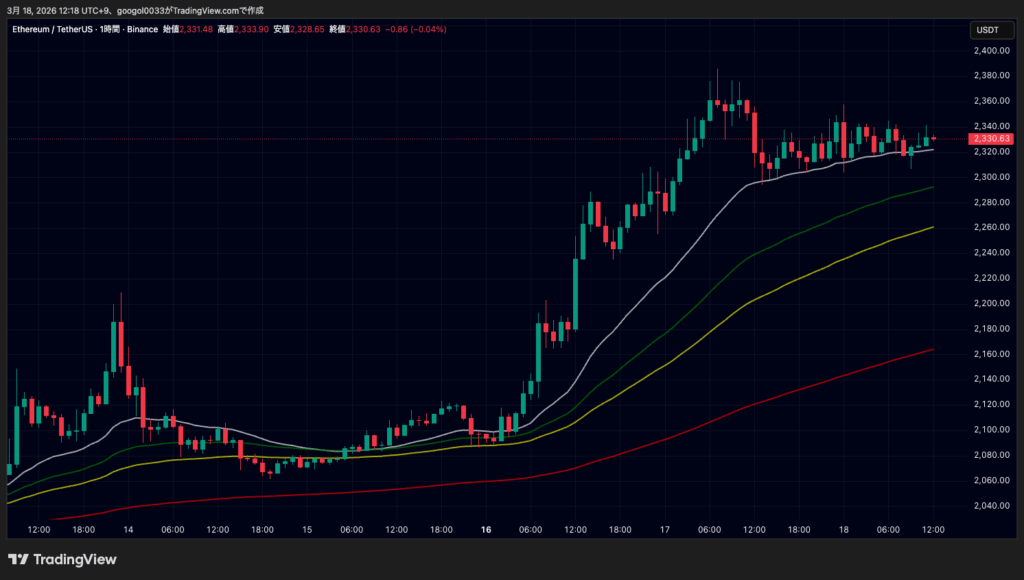Click the bold 16 date label
The height and width of the screenshot is (580, 1024).
click(x=486, y=529)
